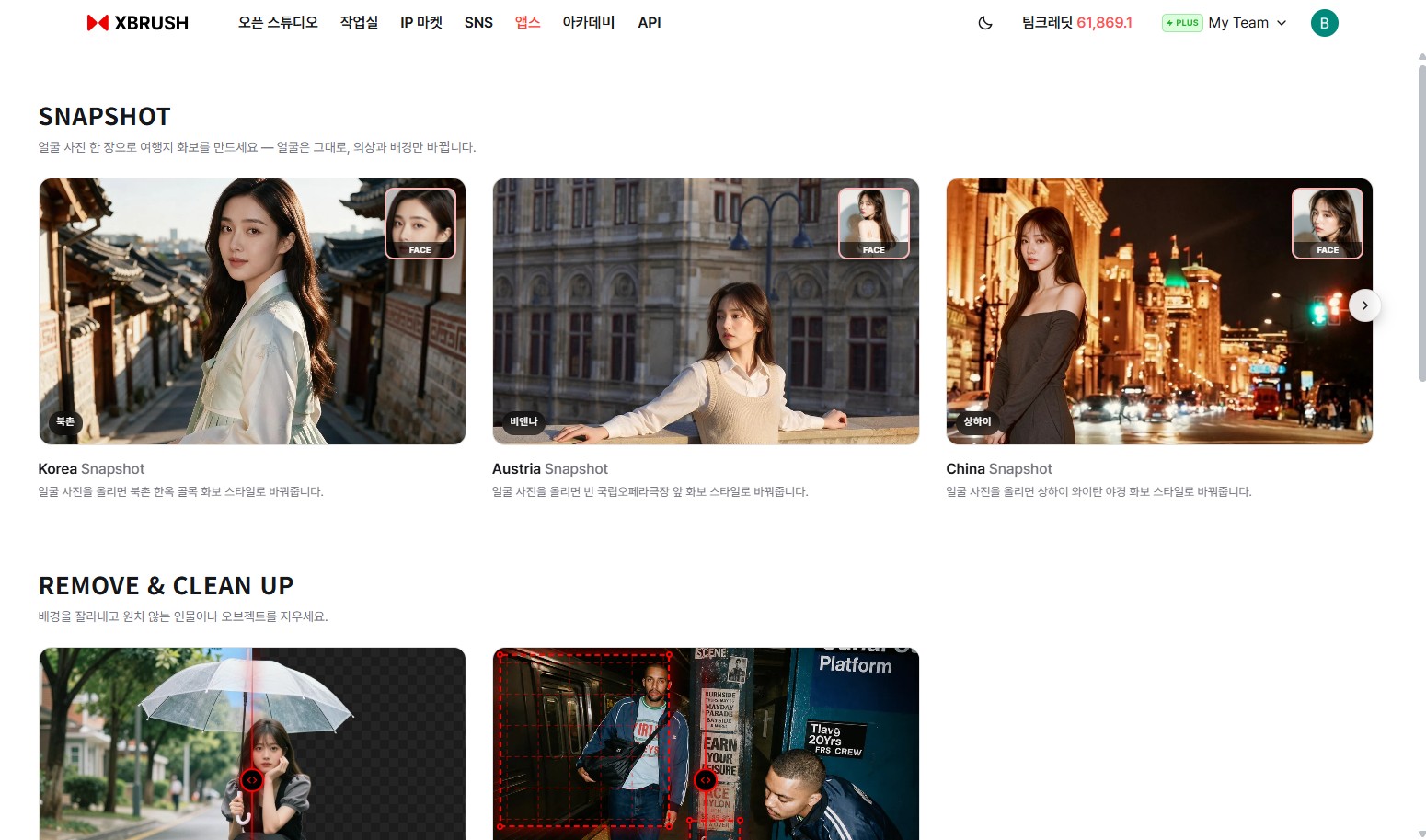Click the Austria Snapshot title
This screenshot has height=840, width=1426.
(x=550, y=468)
